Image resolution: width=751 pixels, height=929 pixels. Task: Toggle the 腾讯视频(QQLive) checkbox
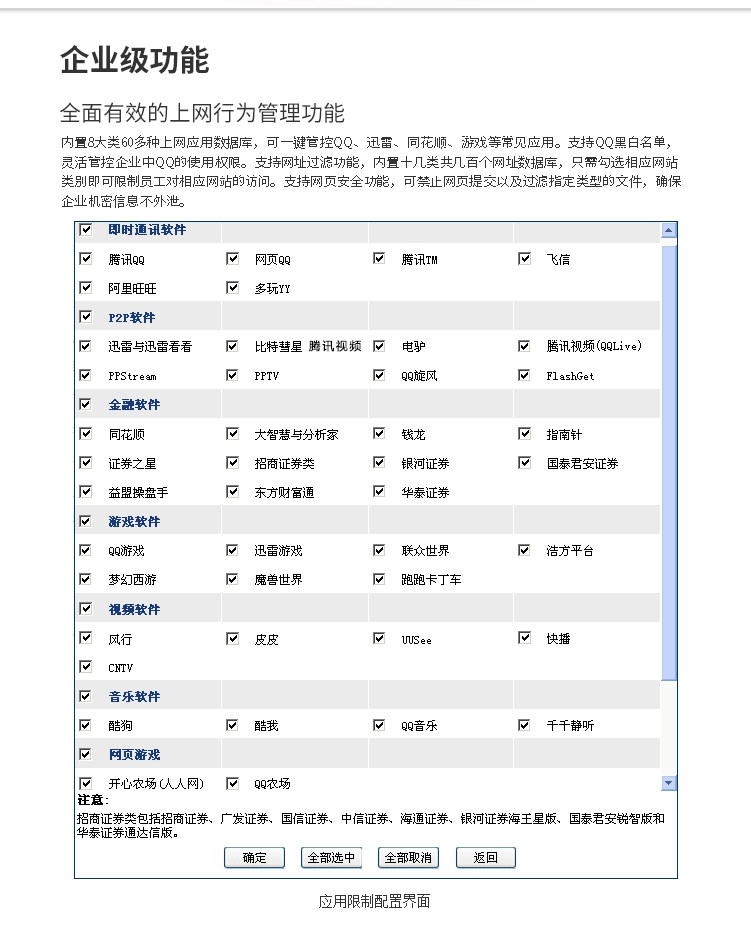pyautogui.click(x=524, y=346)
